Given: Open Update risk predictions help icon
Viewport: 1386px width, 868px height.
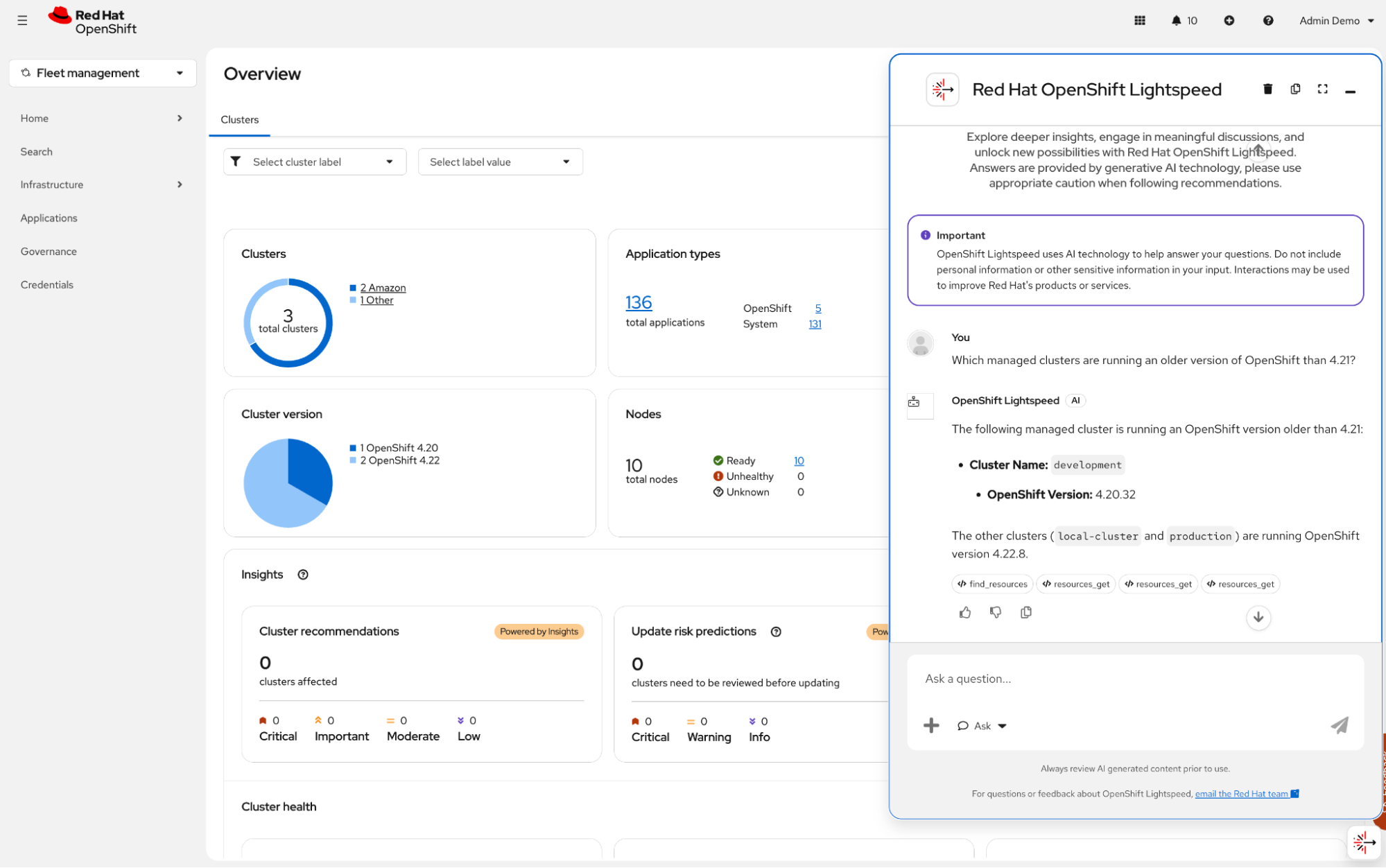Looking at the screenshot, I should pyautogui.click(x=776, y=632).
